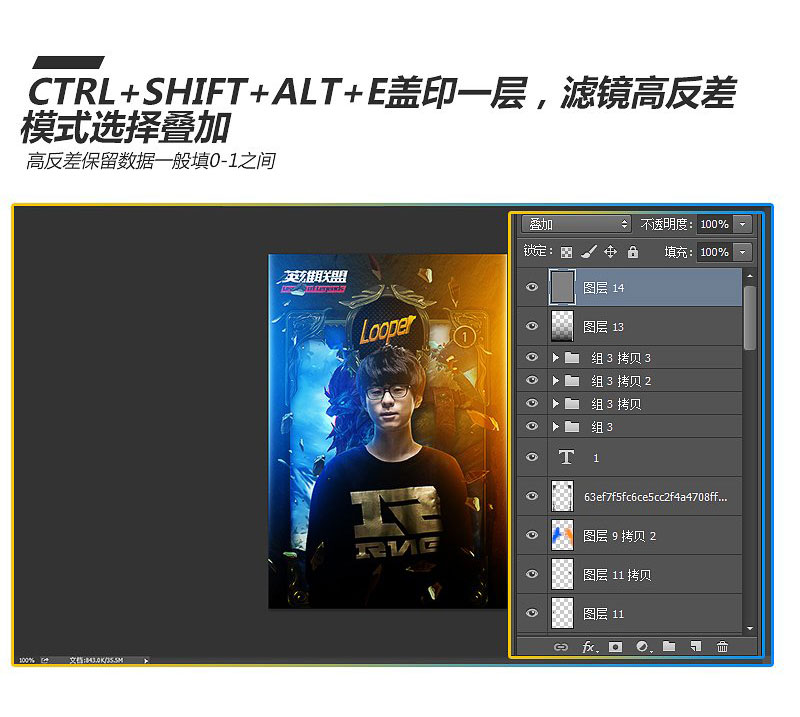Select the 图层 14 layer

click(640, 288)
